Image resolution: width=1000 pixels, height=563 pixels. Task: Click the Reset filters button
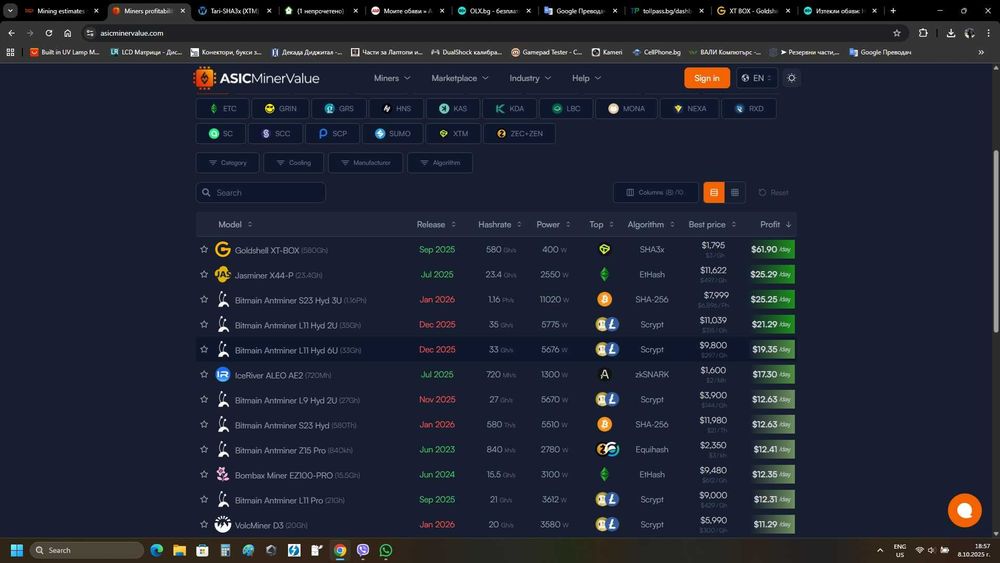pyautogui.click(x=773, y=193)
